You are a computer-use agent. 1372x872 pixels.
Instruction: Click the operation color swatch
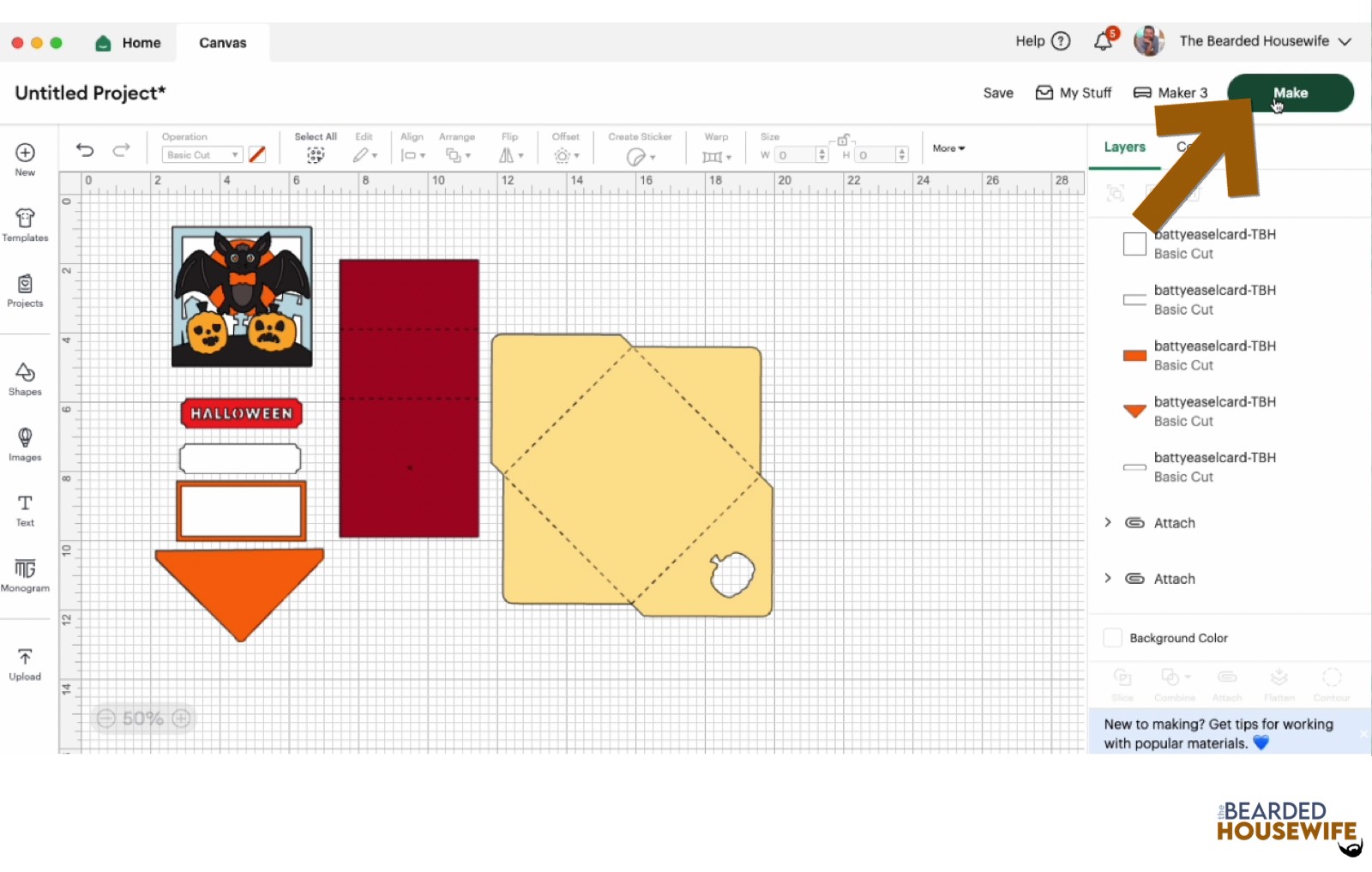(257, 155)
